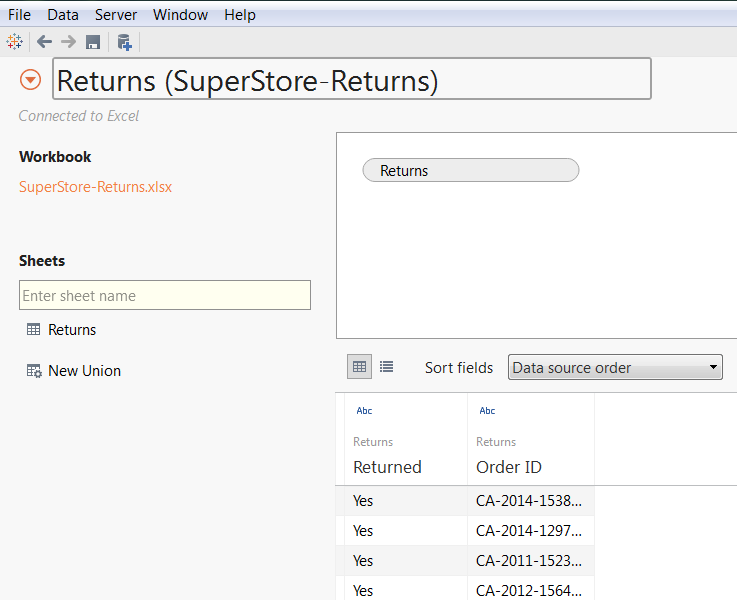Select Yes cell in CA-2014-1297 row
This screenshot has height=600, width=737.
[406, 531]
